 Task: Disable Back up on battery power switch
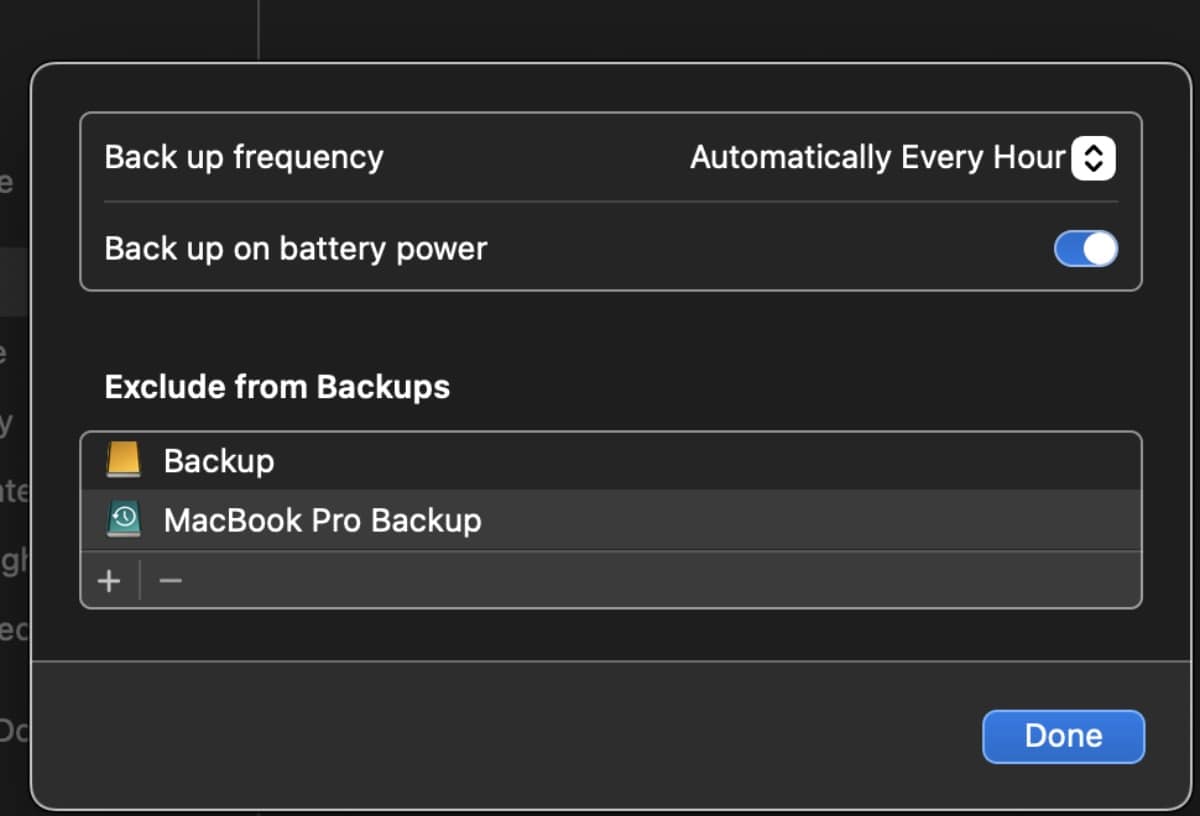point(1086,249)
